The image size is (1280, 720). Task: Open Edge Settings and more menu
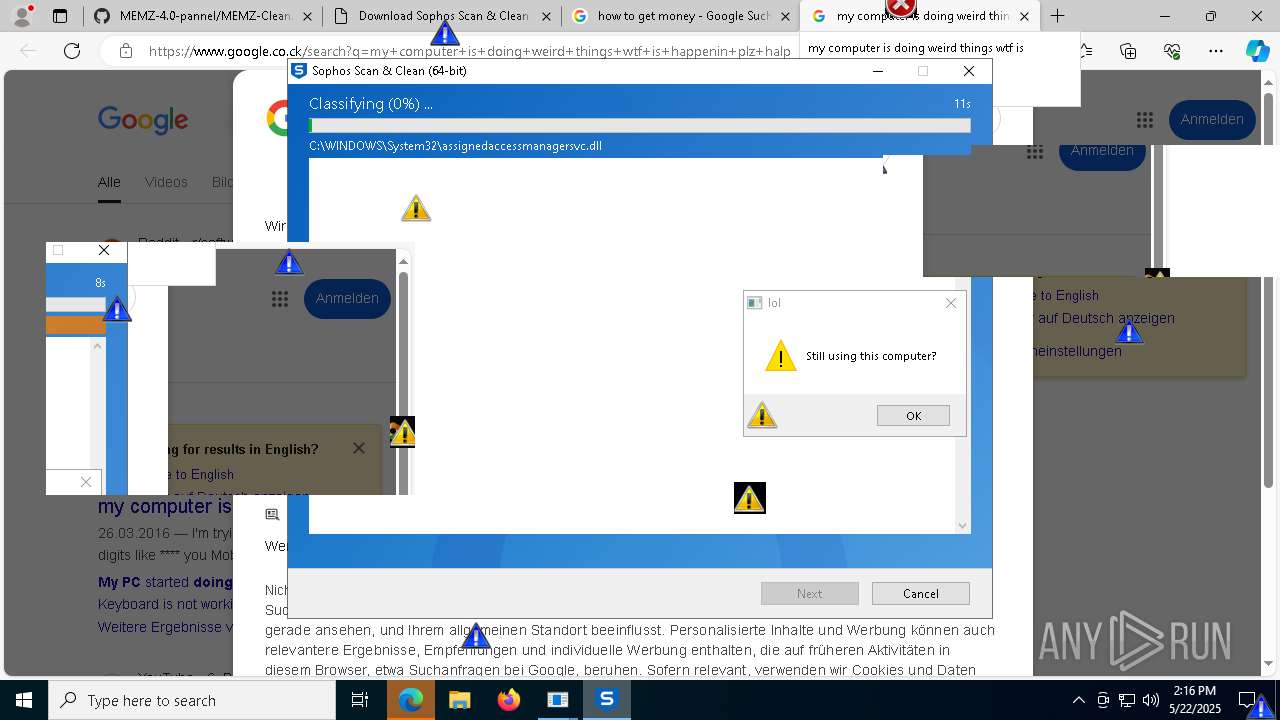[1215, 51]
